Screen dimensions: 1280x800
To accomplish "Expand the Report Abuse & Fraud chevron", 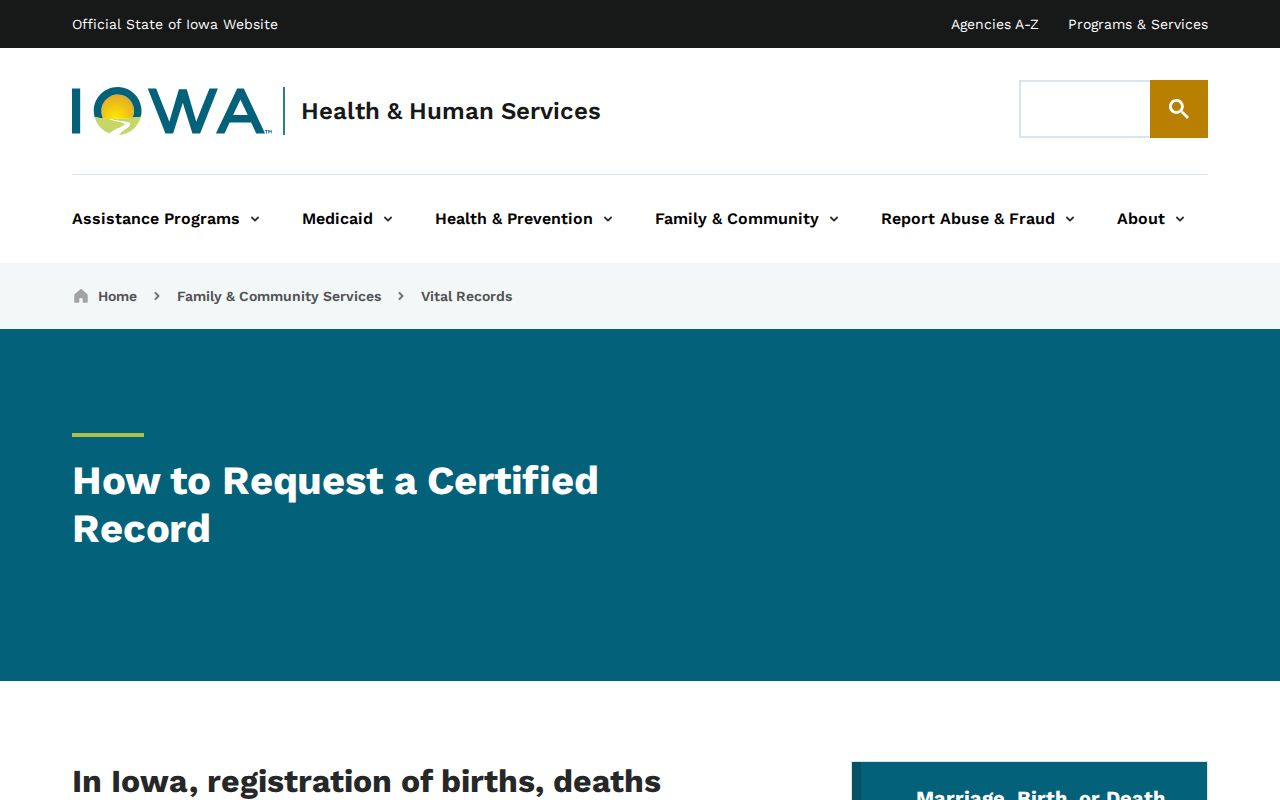I will tap(1070, 219).
